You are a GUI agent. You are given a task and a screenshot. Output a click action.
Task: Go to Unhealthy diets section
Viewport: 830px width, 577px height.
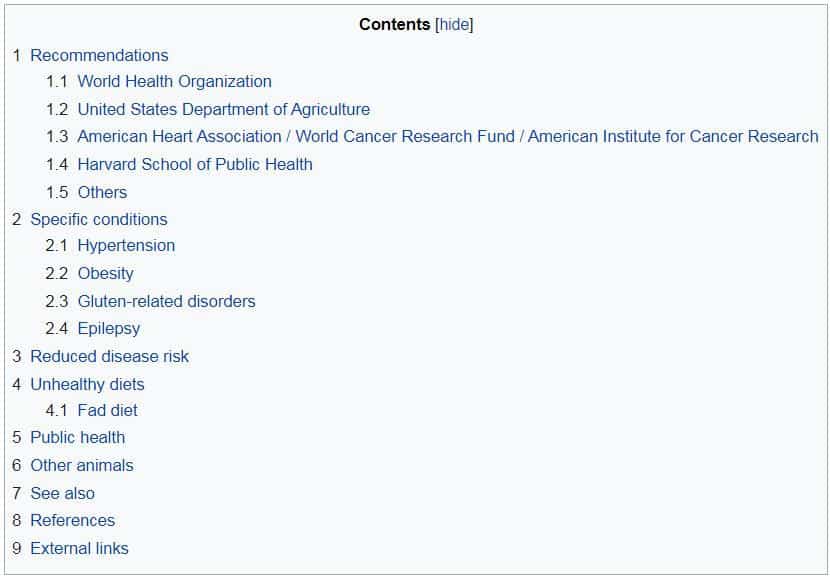(87, 384)
